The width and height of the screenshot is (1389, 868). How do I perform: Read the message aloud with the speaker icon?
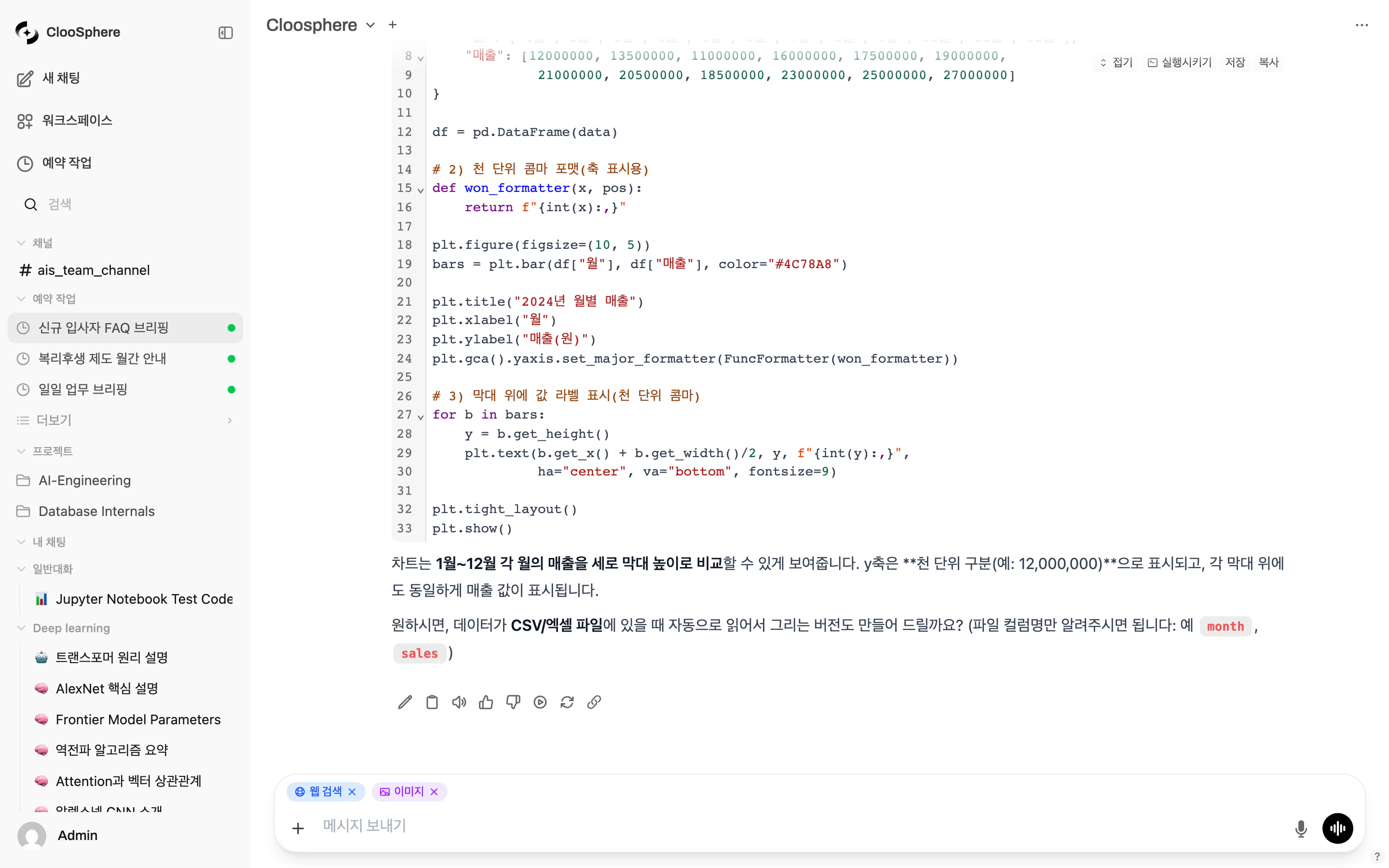pos(459,702)
